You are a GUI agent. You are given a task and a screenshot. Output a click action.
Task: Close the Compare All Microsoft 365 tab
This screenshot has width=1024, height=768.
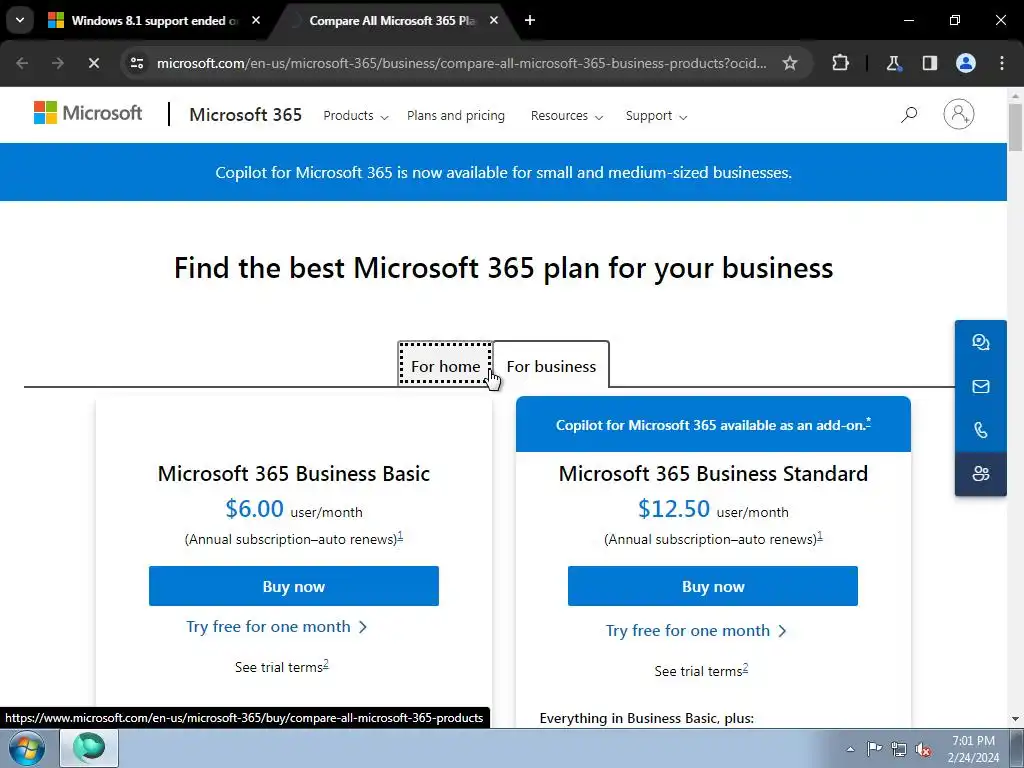pos(494,20)
